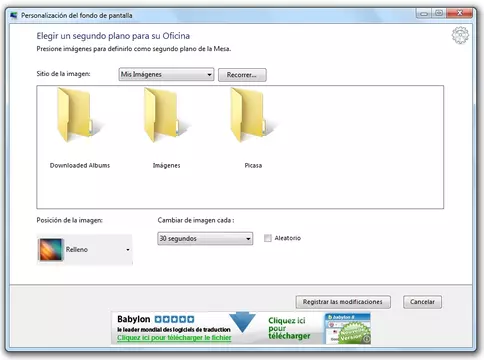The height and width of the screenshot is (360, 484).
Task: Open the settings gear icon
Action: [x=460, y=35]
